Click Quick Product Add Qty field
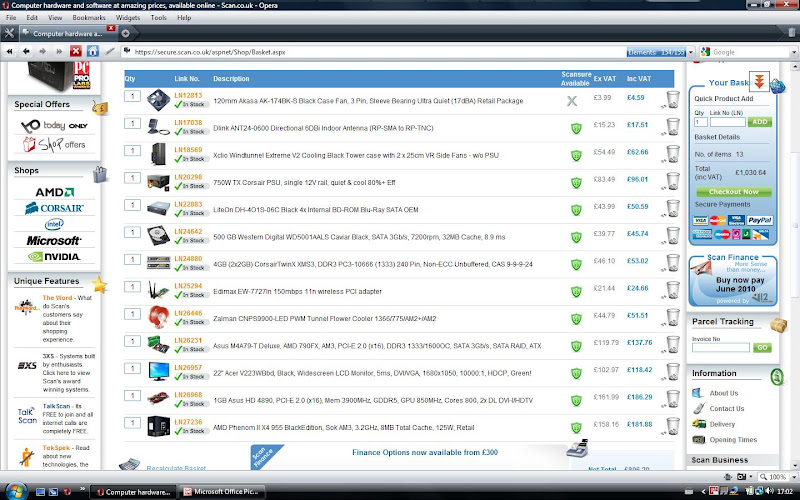This screenshot has height=500, width=800. point(701,122)
